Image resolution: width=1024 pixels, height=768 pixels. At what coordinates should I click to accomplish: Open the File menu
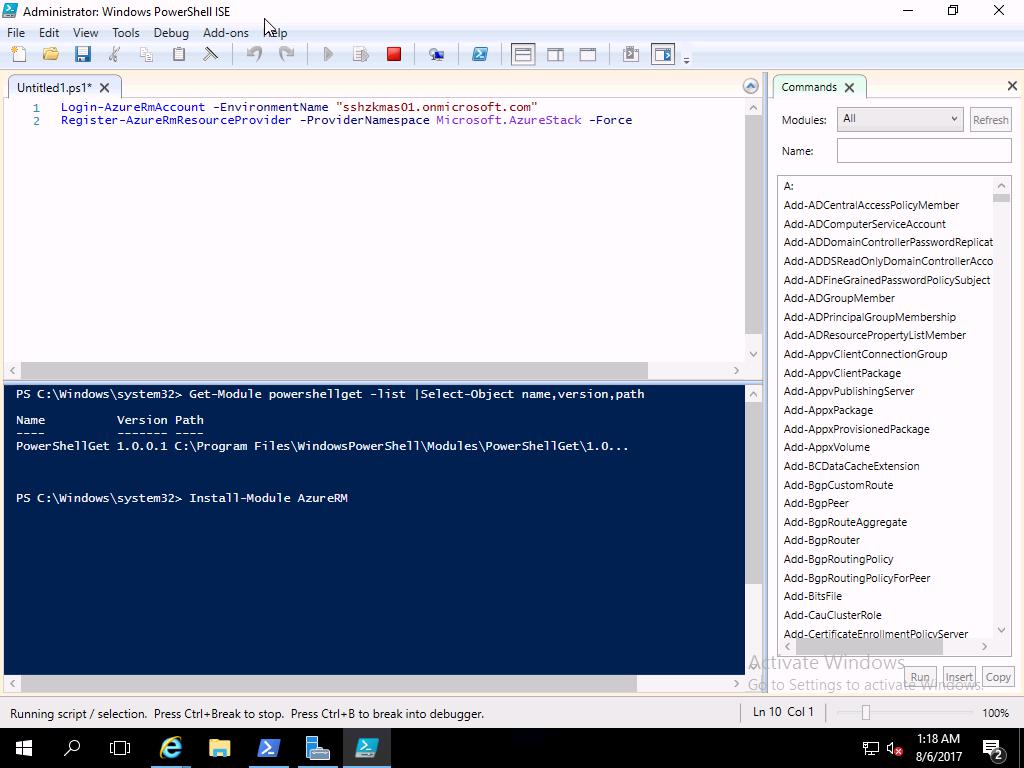point(16,33)
